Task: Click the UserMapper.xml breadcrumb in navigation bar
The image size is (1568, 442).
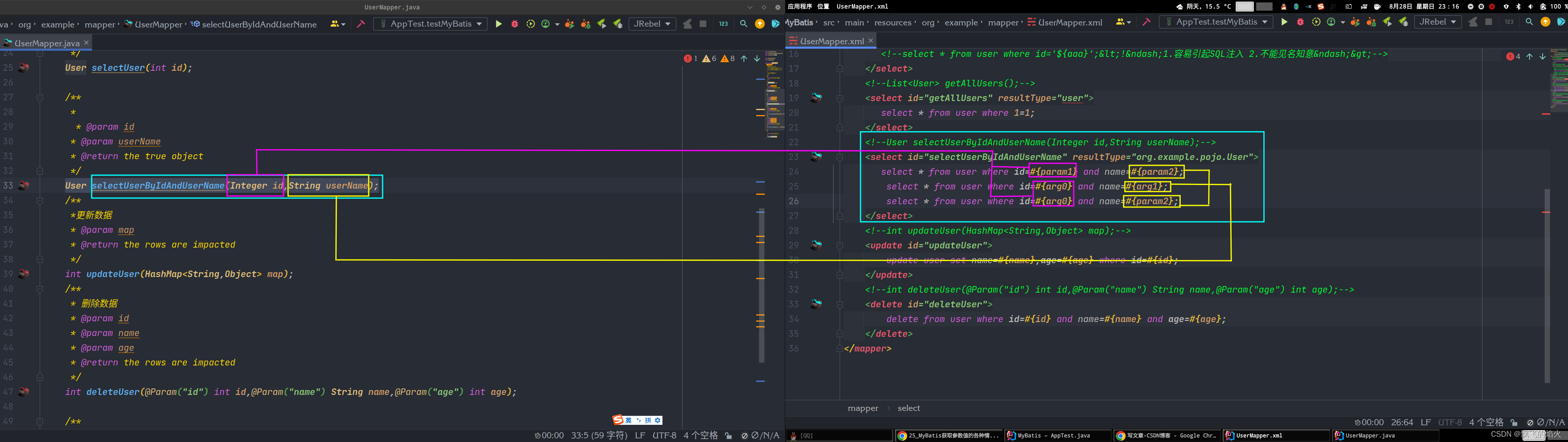Action: [x=1065, y=23]
